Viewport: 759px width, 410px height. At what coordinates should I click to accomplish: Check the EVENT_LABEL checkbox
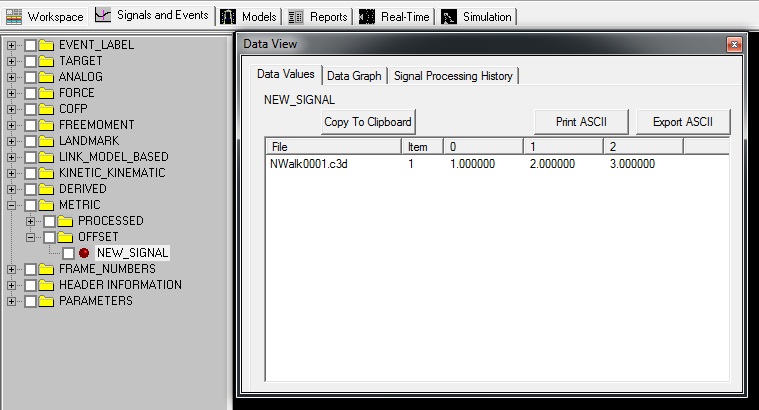[30, 46]
